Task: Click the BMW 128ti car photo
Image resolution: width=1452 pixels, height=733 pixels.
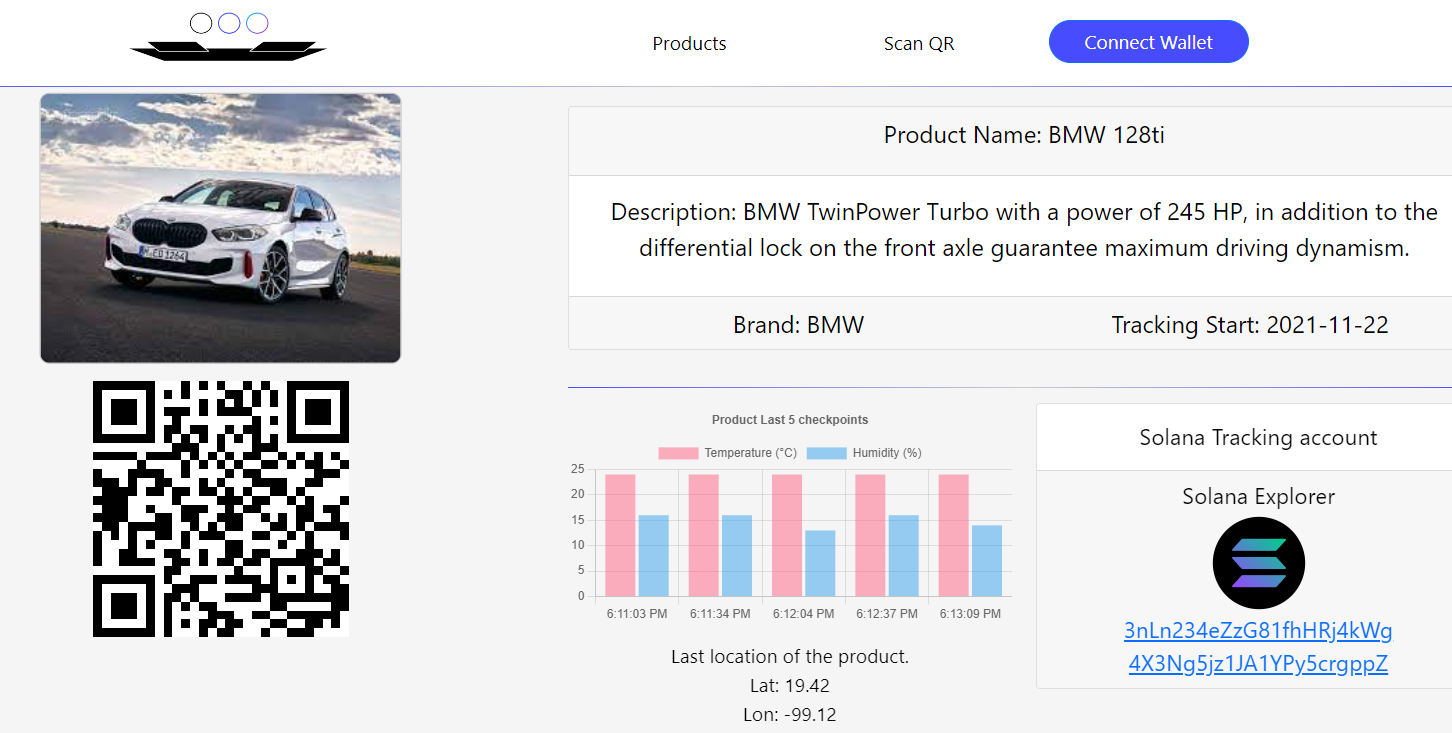Action: click(x=220, y=228)
